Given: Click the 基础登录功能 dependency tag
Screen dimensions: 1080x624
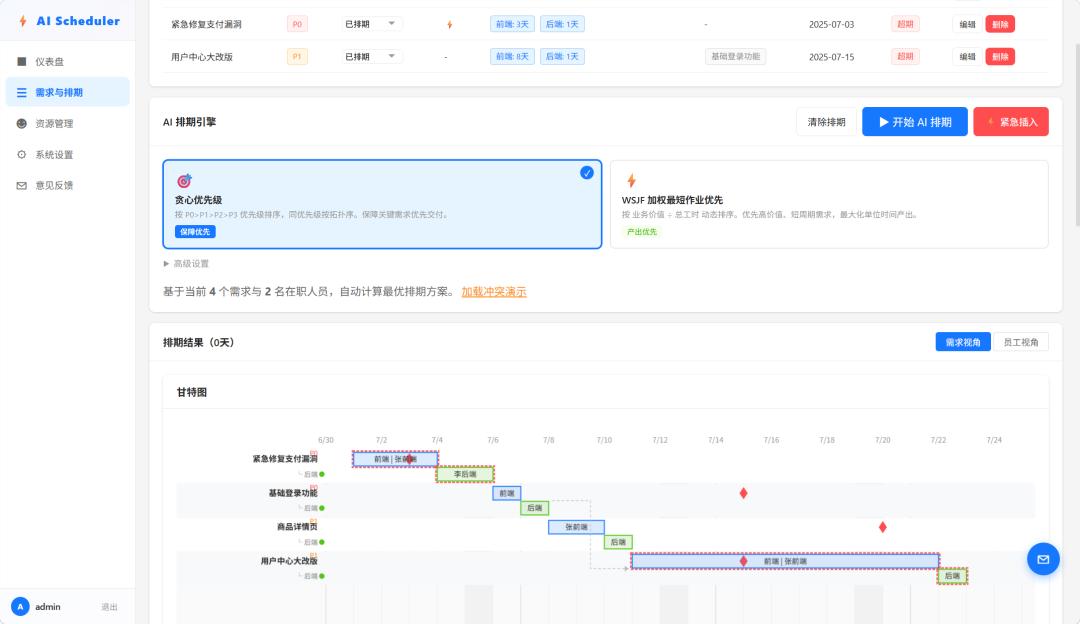Looking at the screenshot, I should click(x=736, y=56).
